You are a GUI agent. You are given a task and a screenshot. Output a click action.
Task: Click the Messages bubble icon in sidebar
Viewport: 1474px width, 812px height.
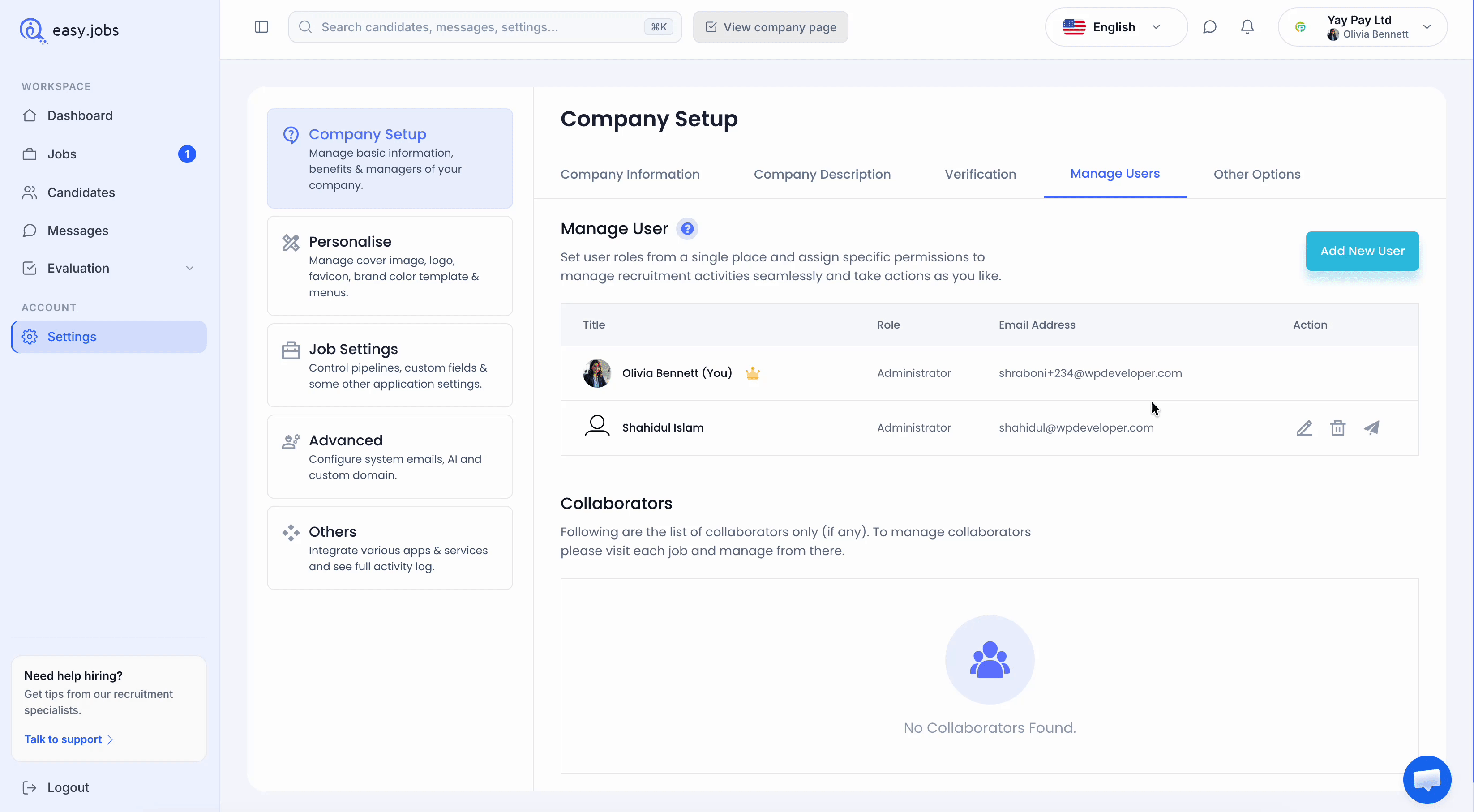coord(30,231)
